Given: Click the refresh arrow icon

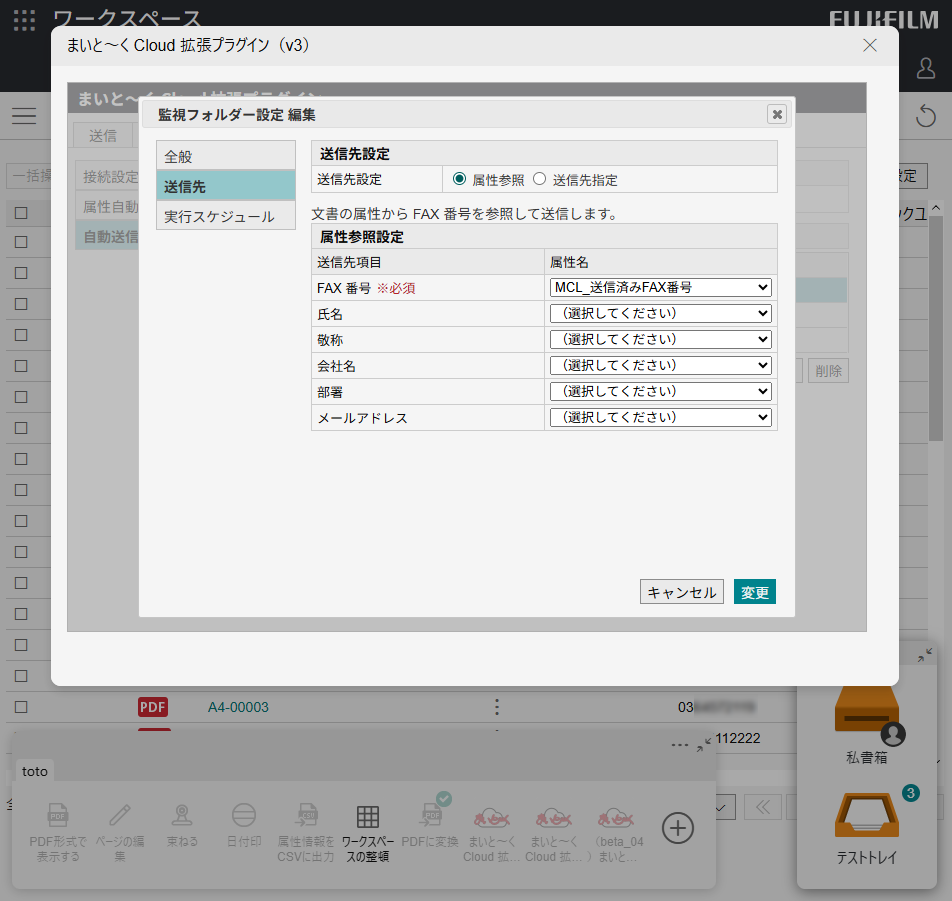Looking at the screenshot, I should [926, 116].
